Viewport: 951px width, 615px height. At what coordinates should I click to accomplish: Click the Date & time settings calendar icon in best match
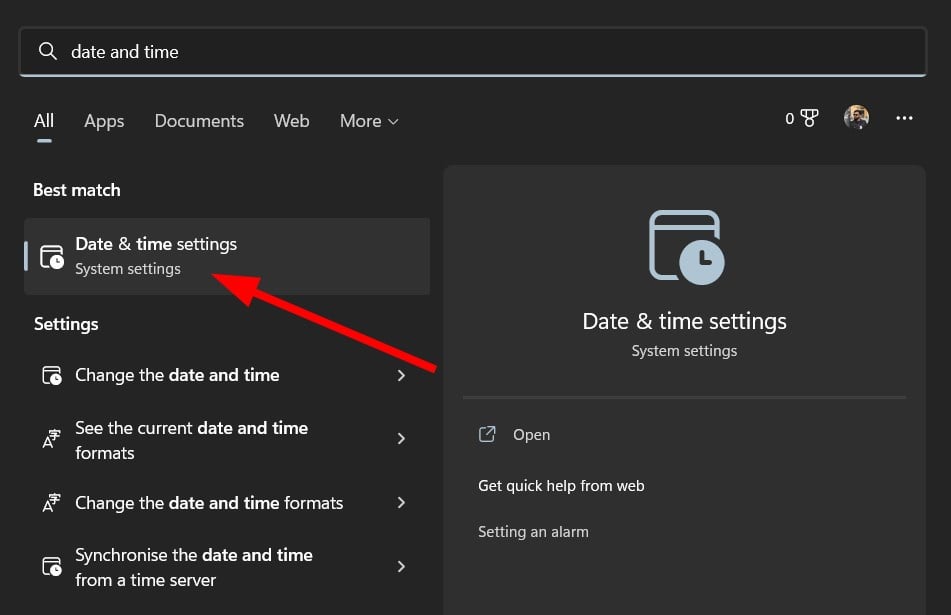[x=52, y=257]
